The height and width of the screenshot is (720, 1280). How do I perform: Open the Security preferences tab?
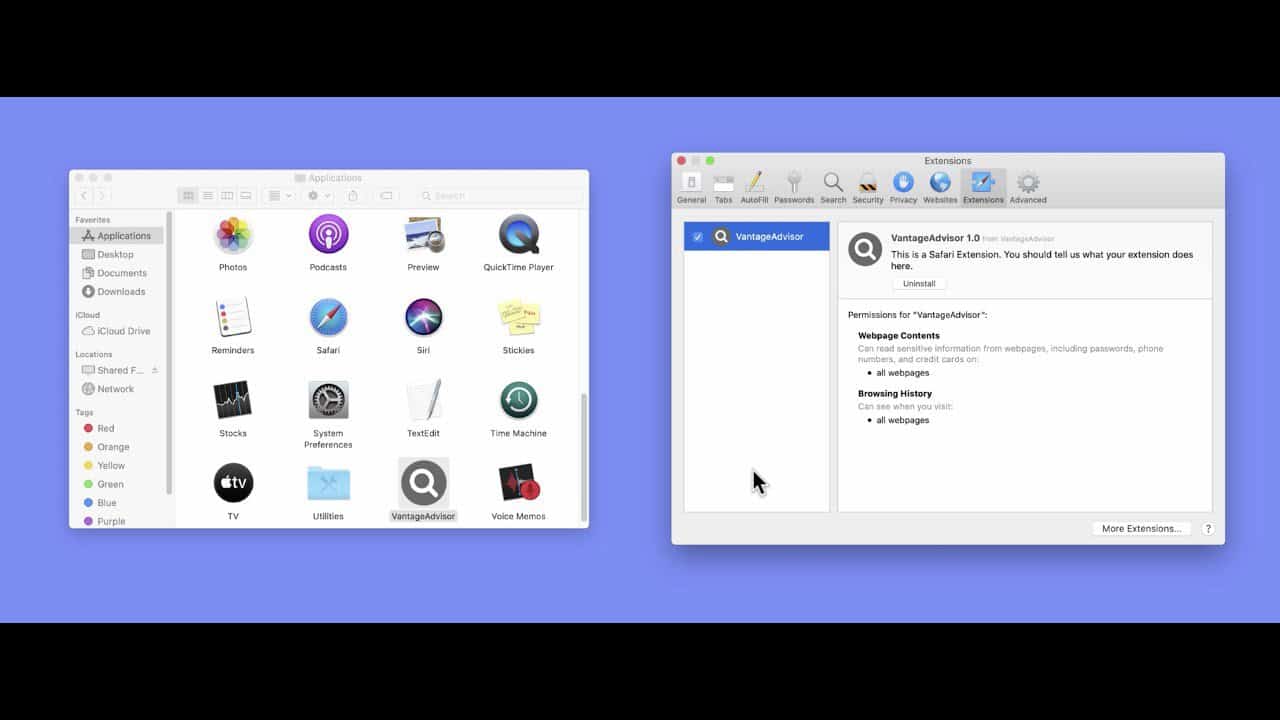coord(868,187)
